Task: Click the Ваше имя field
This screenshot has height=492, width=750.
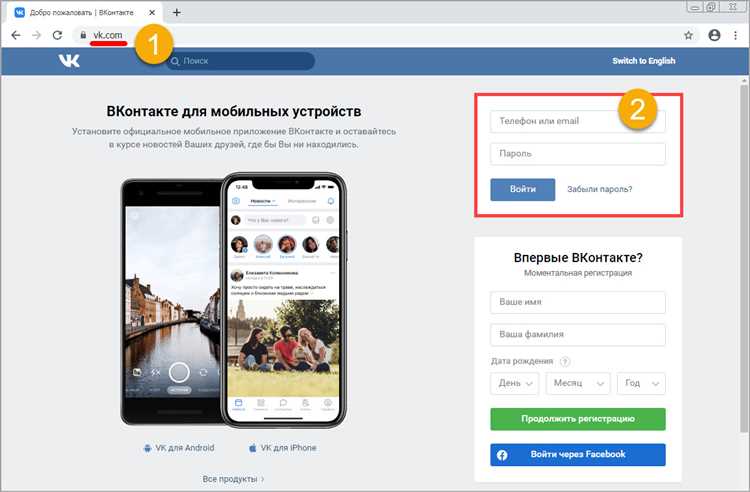Action: [x=578, y=302]
